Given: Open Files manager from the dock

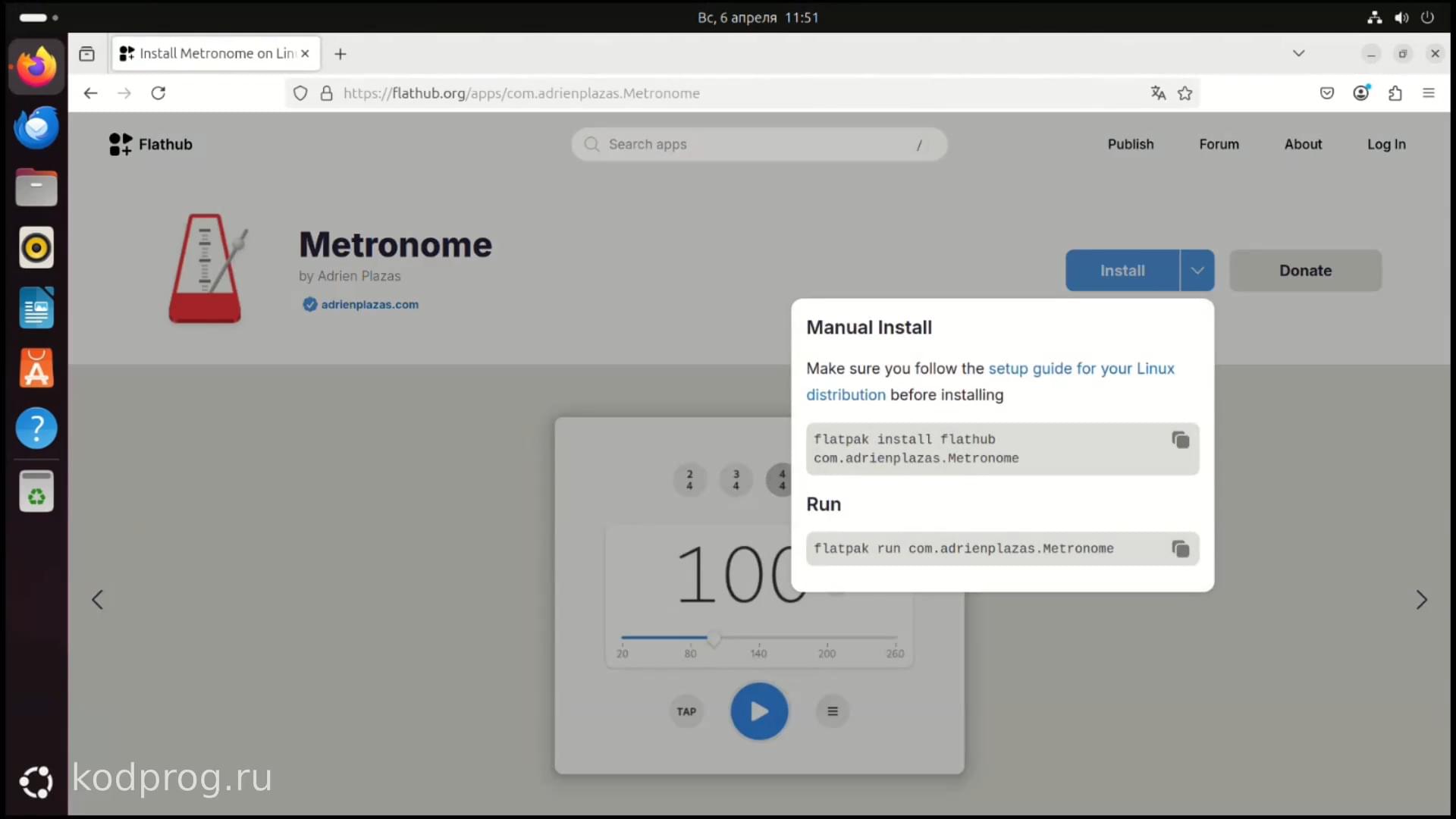Looking at the screenshot, I should [36, 187].
